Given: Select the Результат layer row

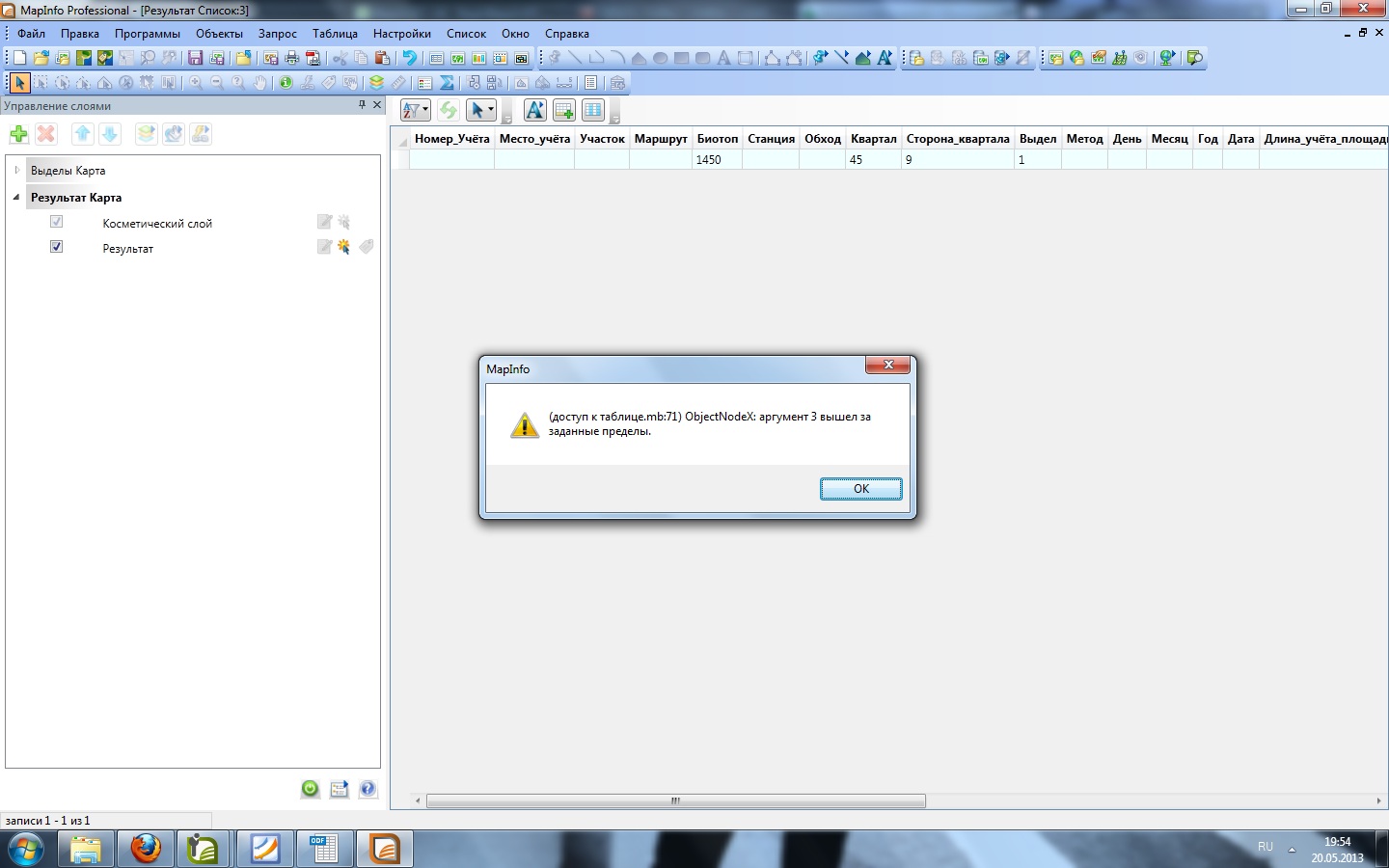Looking at the screenshot, I should [193, 248].
